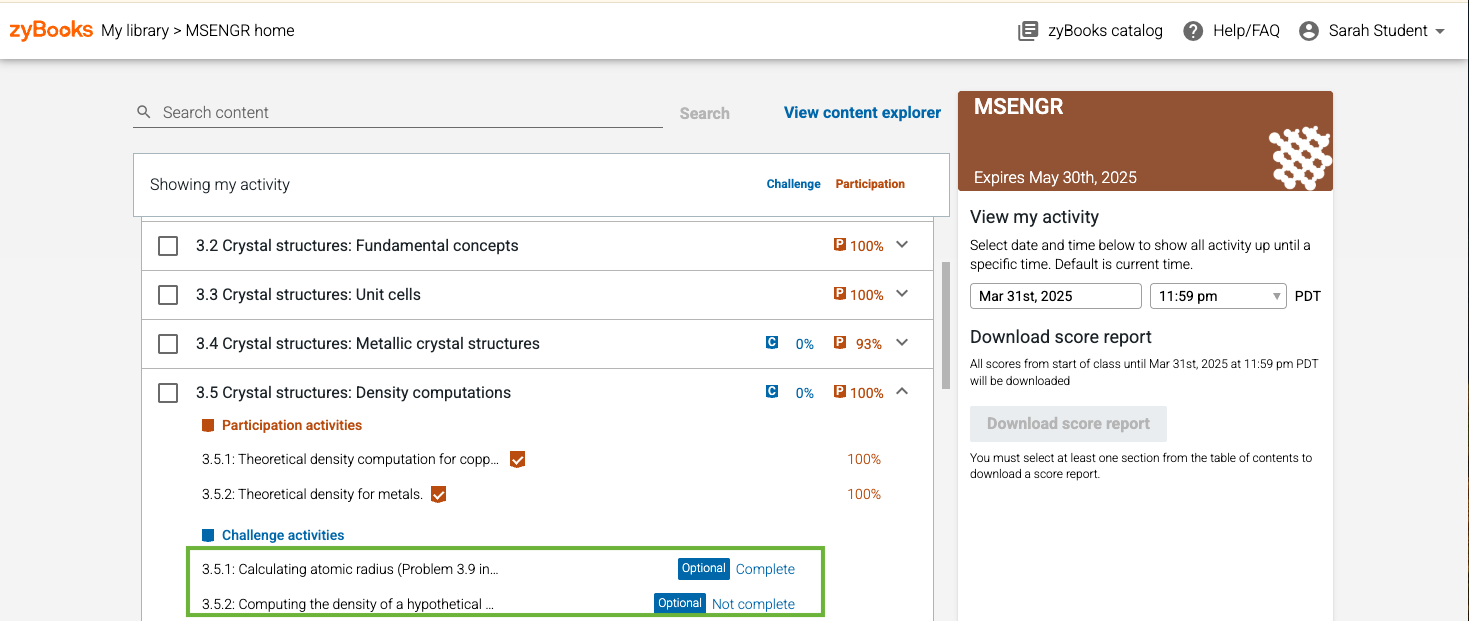
Task: Open the zyBooks catalog link
Action: click(1105, 31)
